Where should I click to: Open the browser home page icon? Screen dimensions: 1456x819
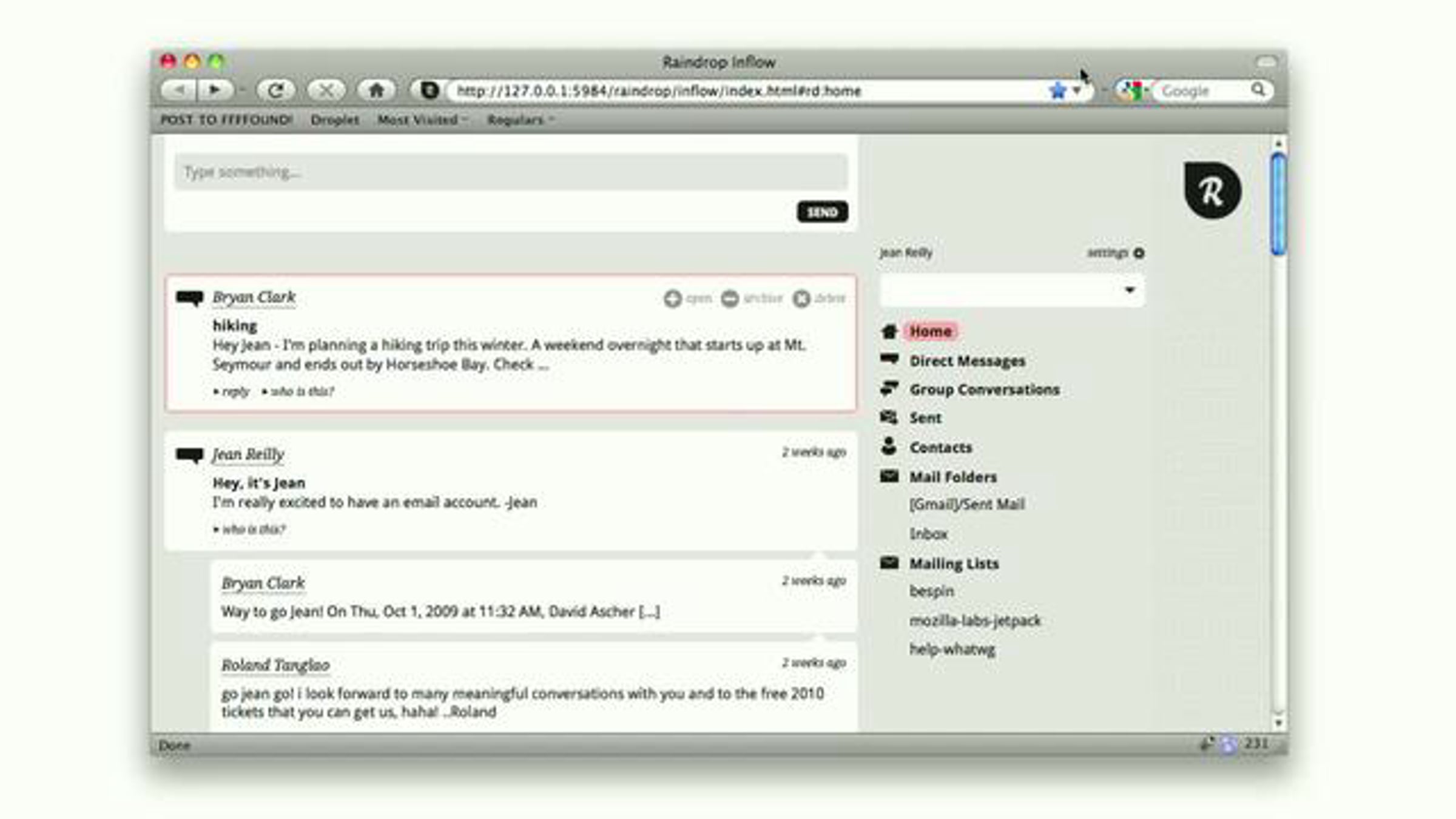pyautogui.click(x=377, y=90)
